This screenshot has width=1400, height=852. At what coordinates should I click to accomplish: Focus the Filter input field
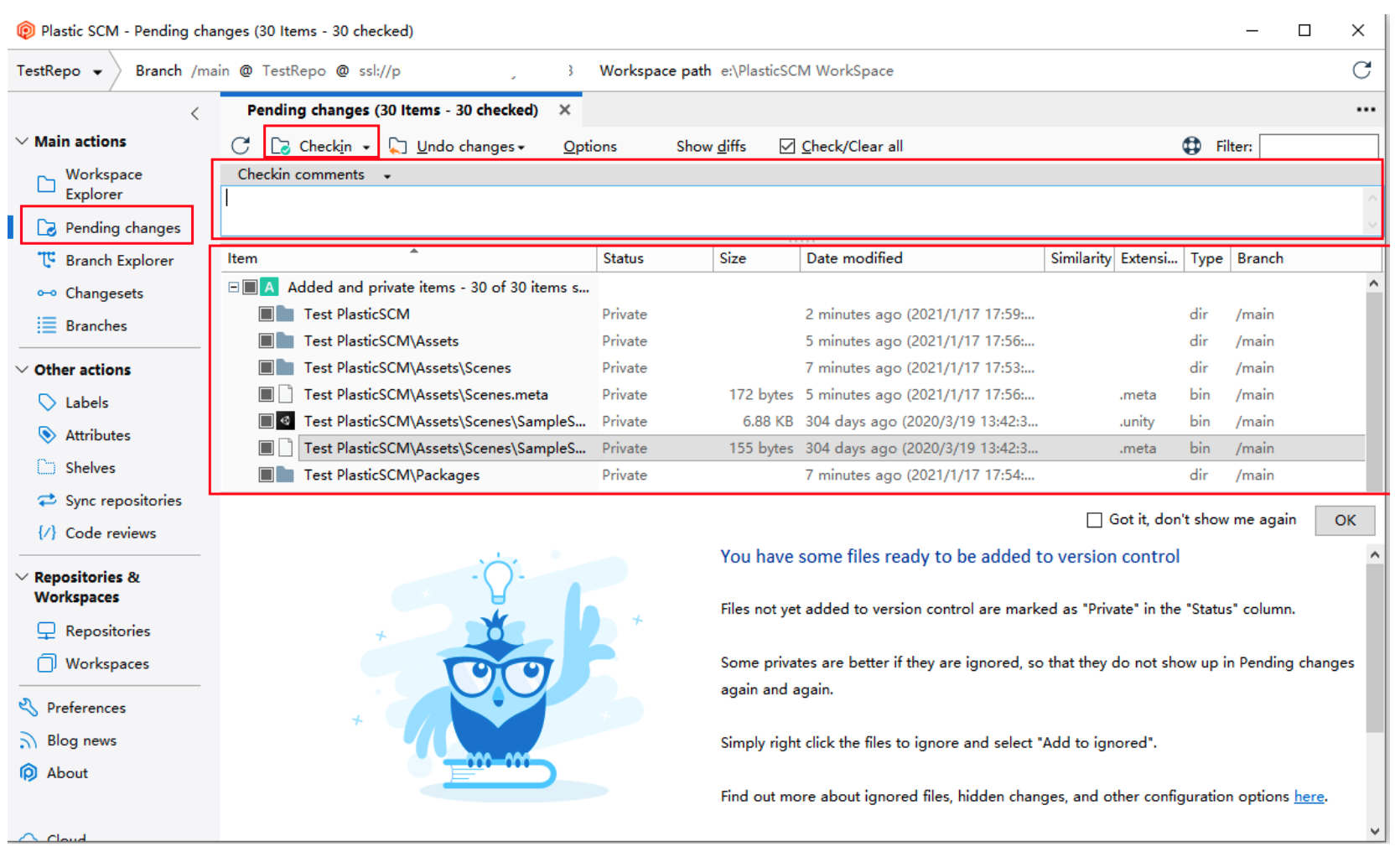tap(1319, 146)
